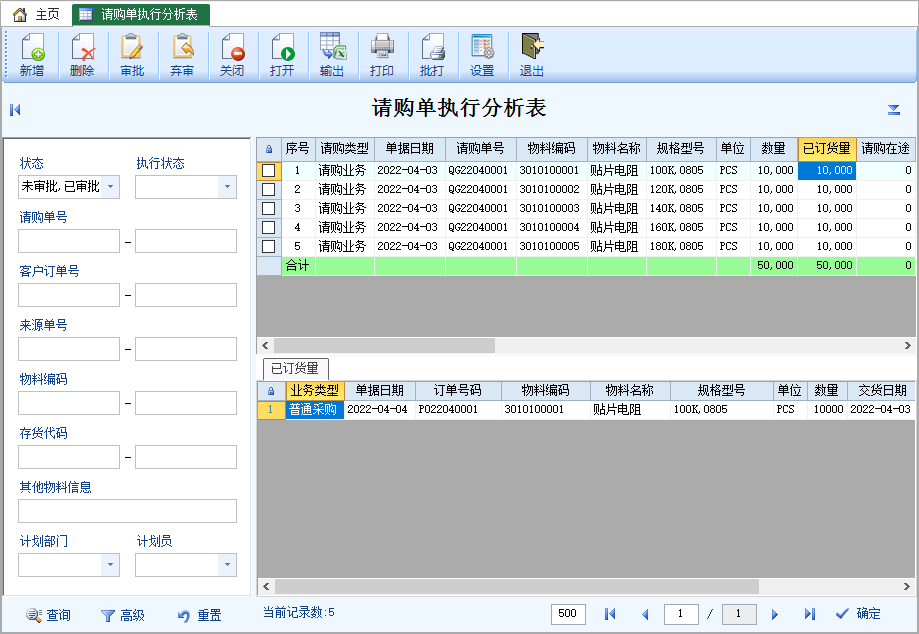The height and width of the screenshot is (634, 919).
Task: Click the lock icon in lower grid header
Action: (271, 391)
